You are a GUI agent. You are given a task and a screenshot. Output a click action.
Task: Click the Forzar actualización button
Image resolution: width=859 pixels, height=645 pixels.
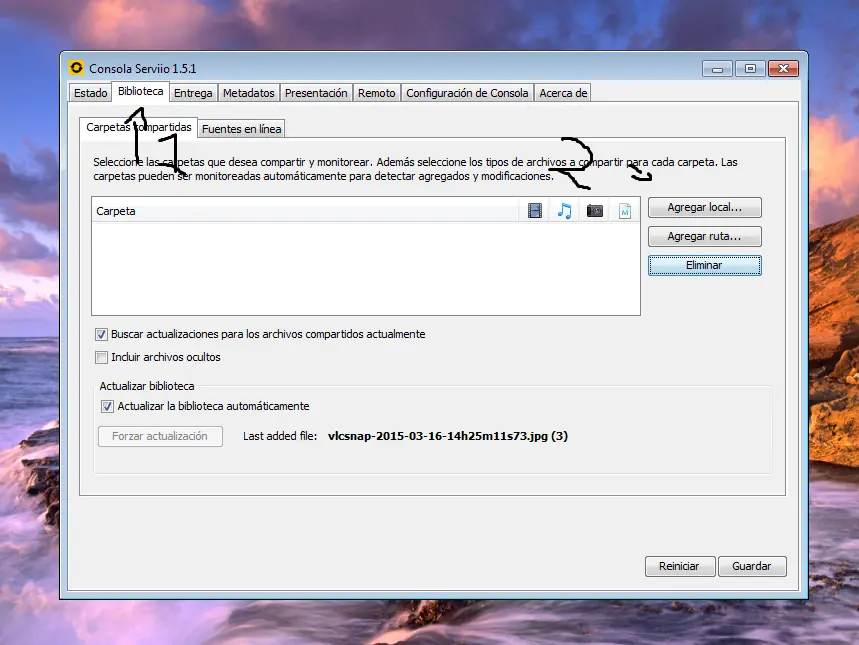coord(160,436)
